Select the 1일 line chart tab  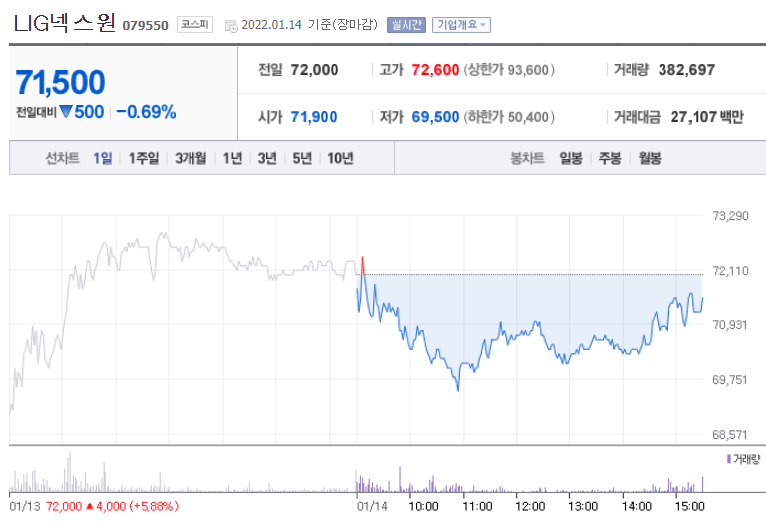click(x=103, y=158)
